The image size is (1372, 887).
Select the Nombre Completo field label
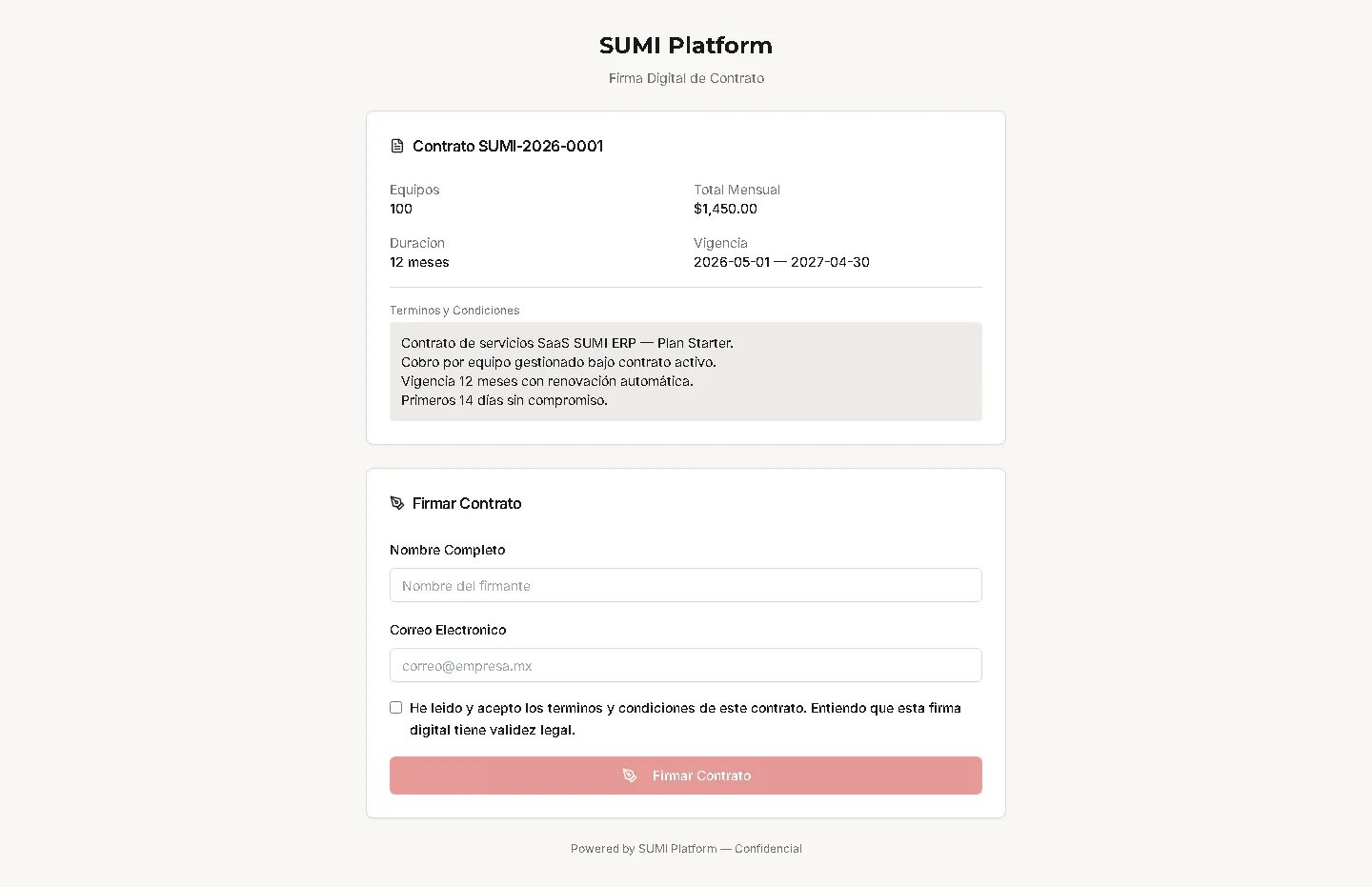click(447, 550)
